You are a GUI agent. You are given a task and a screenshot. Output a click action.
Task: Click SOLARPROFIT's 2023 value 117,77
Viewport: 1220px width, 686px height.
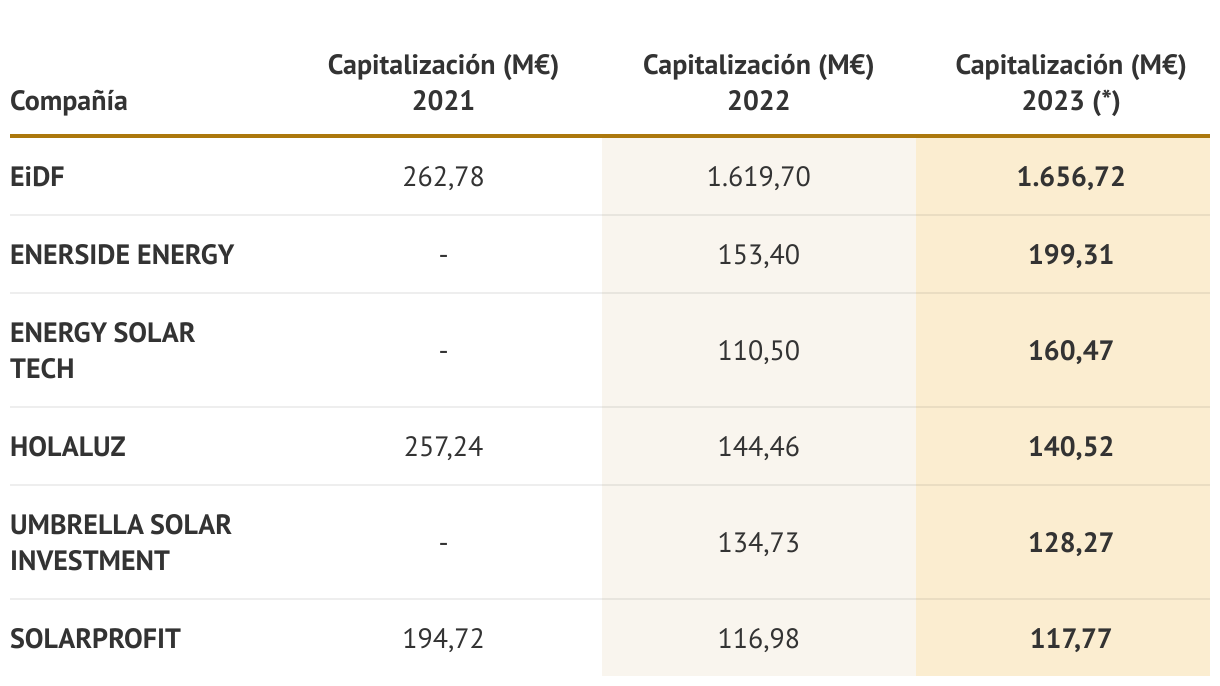click(1070, 638)
